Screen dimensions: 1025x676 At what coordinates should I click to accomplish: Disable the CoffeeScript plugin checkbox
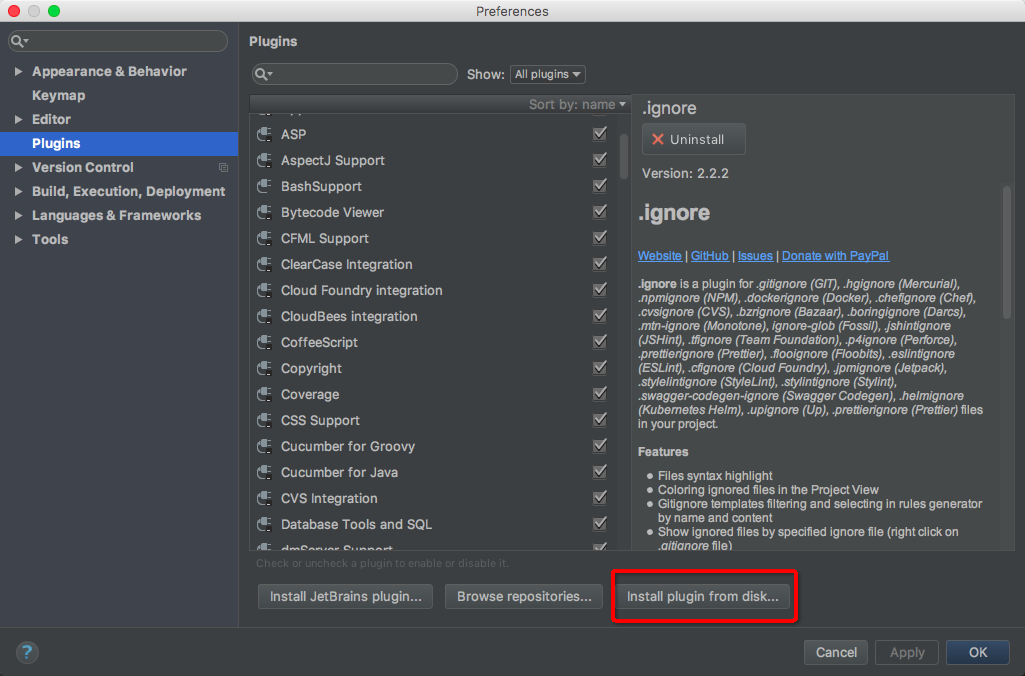[x=599, y=341]
